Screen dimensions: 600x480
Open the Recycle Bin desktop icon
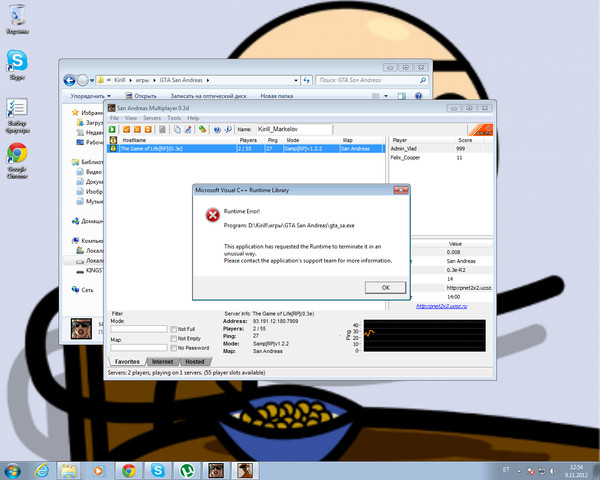tap(17, 19)
